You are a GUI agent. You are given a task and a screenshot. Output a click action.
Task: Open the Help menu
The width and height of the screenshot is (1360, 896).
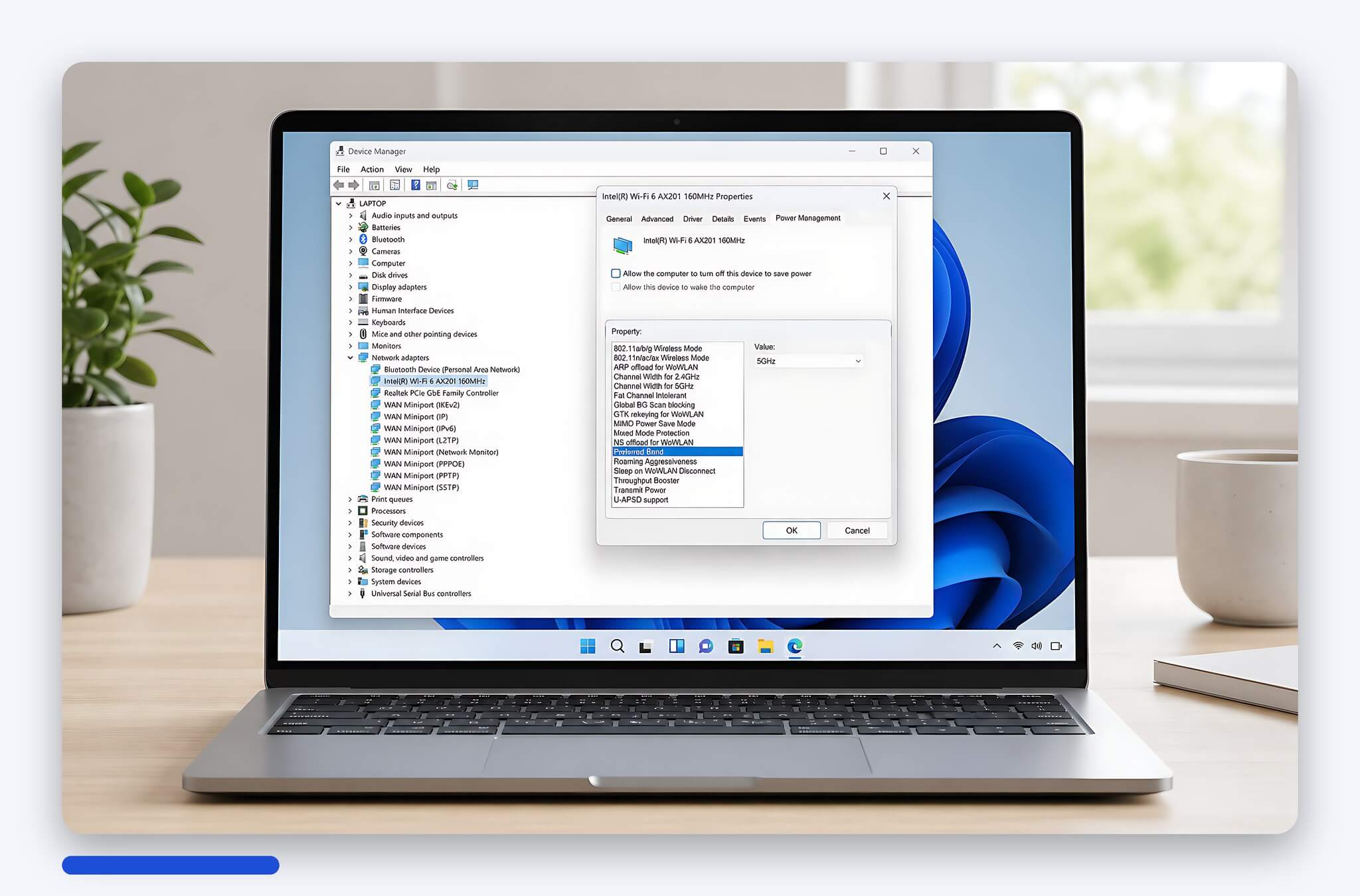tap(432, 169)
